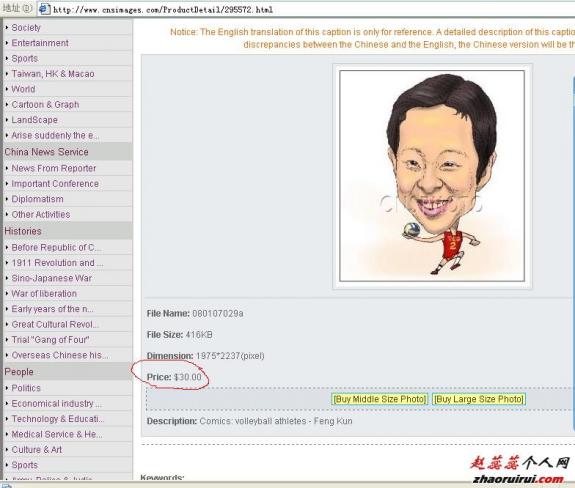
Task: Select the Important Conference link
Action: [55, 184]
